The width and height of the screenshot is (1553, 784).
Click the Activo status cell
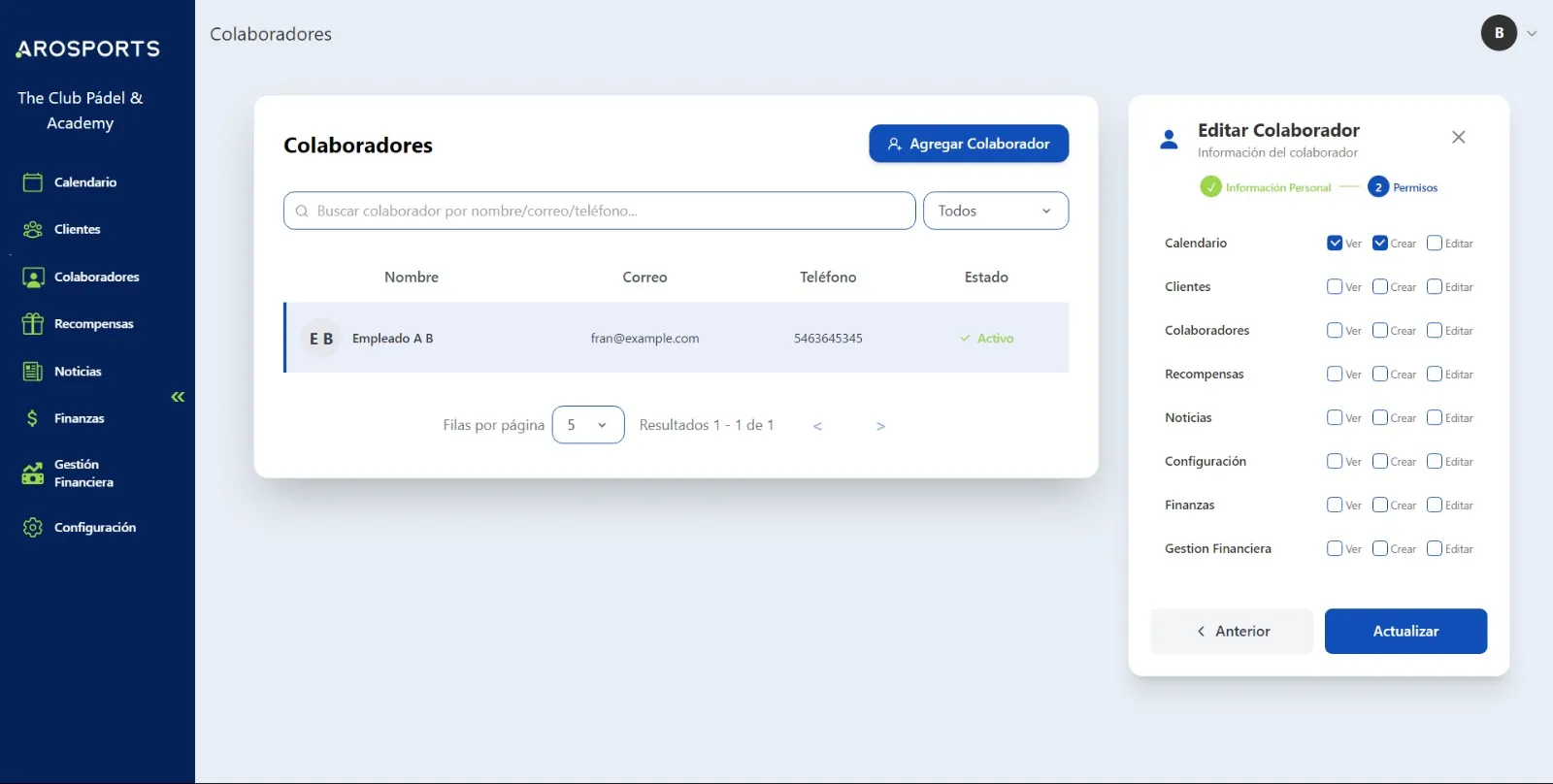tap(987, 339)
